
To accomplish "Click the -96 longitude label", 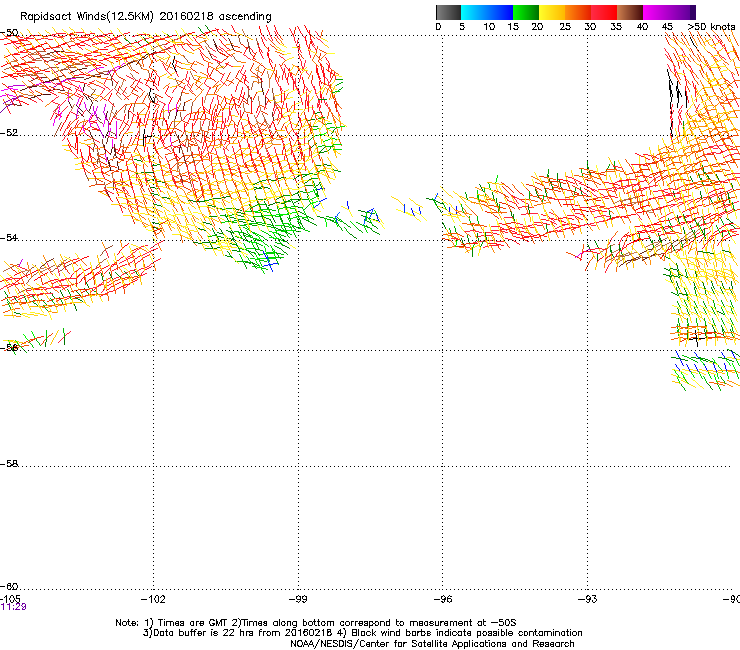I will coord(443,599).
